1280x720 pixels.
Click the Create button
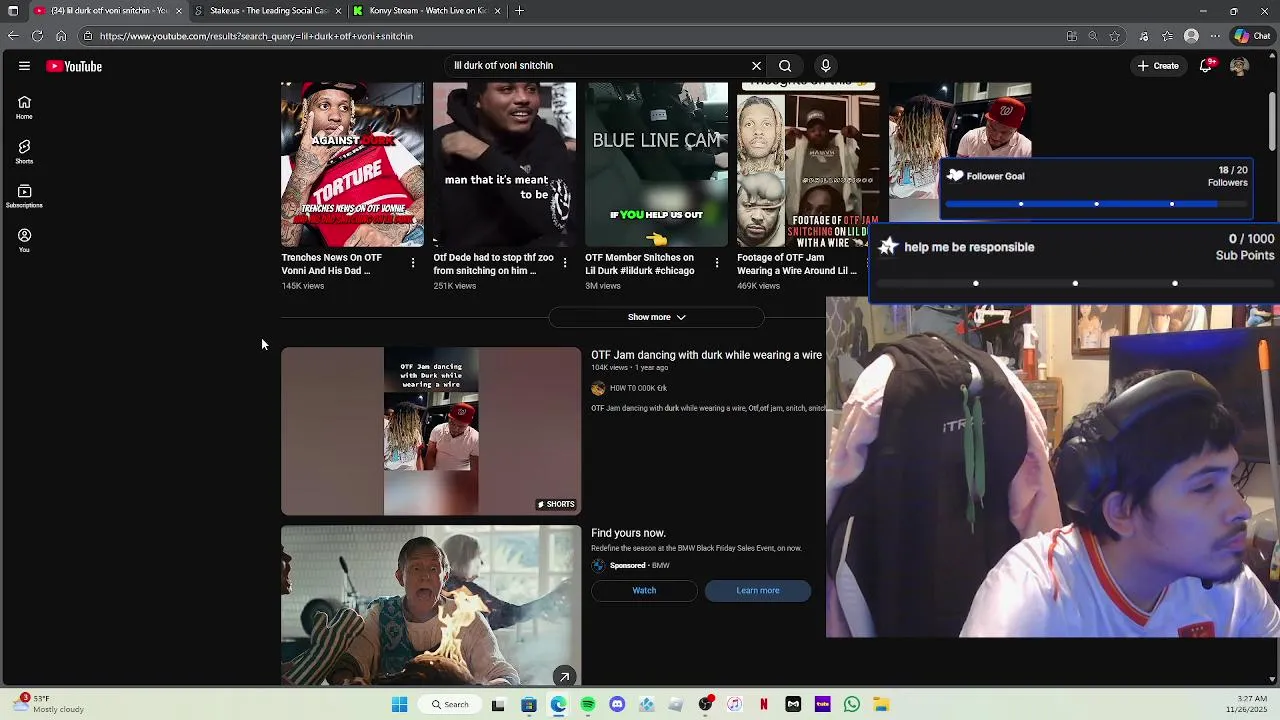click(1158, 66)
